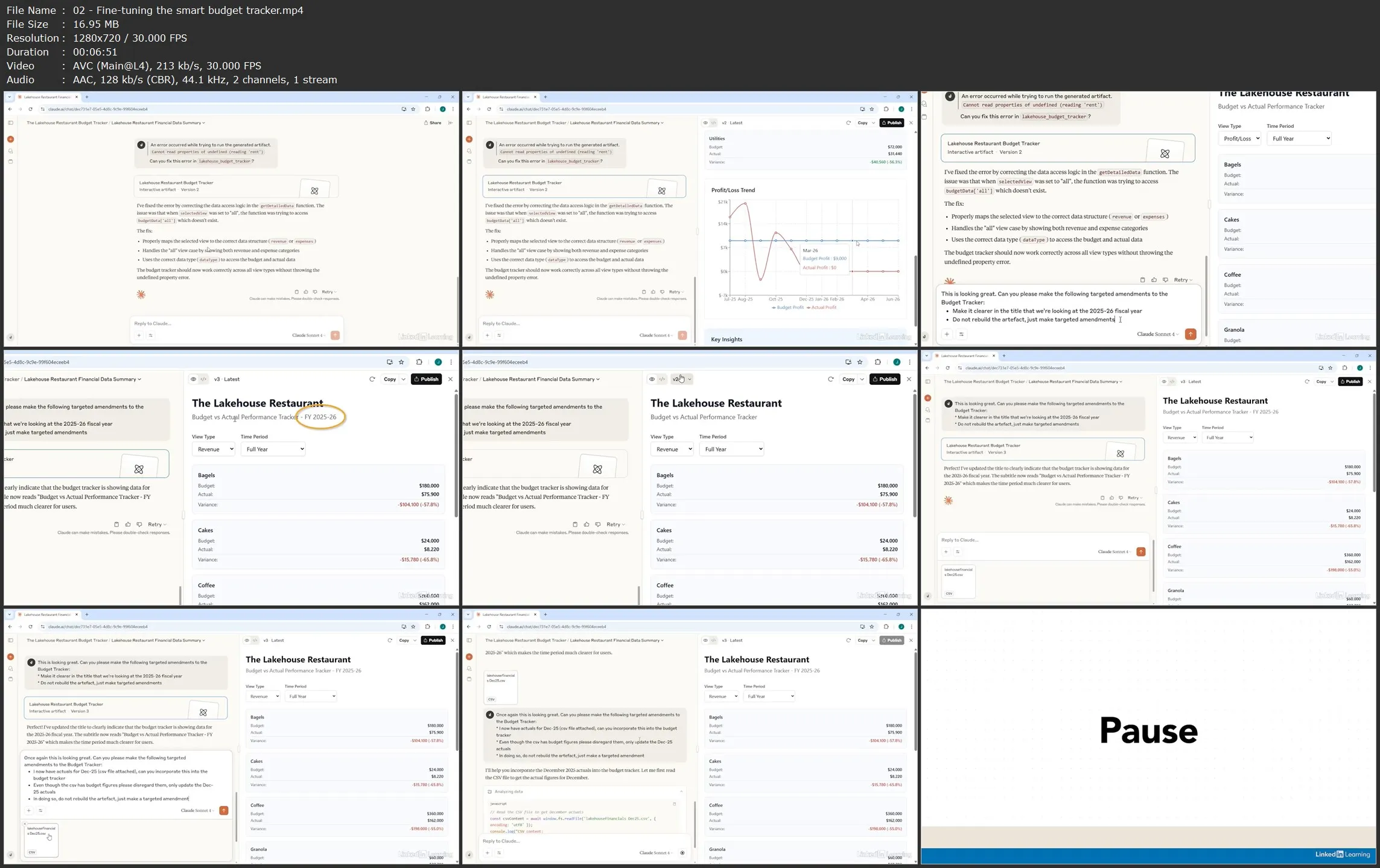Click Share in the chat-only frame

(x=433, y=122)
